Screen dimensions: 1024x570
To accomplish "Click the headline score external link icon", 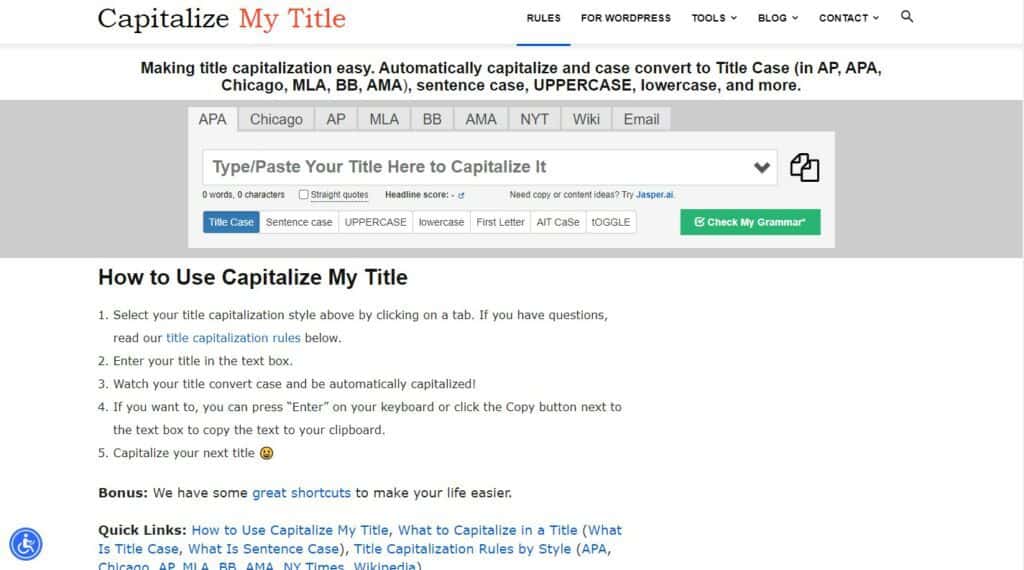I will [461, 195].
